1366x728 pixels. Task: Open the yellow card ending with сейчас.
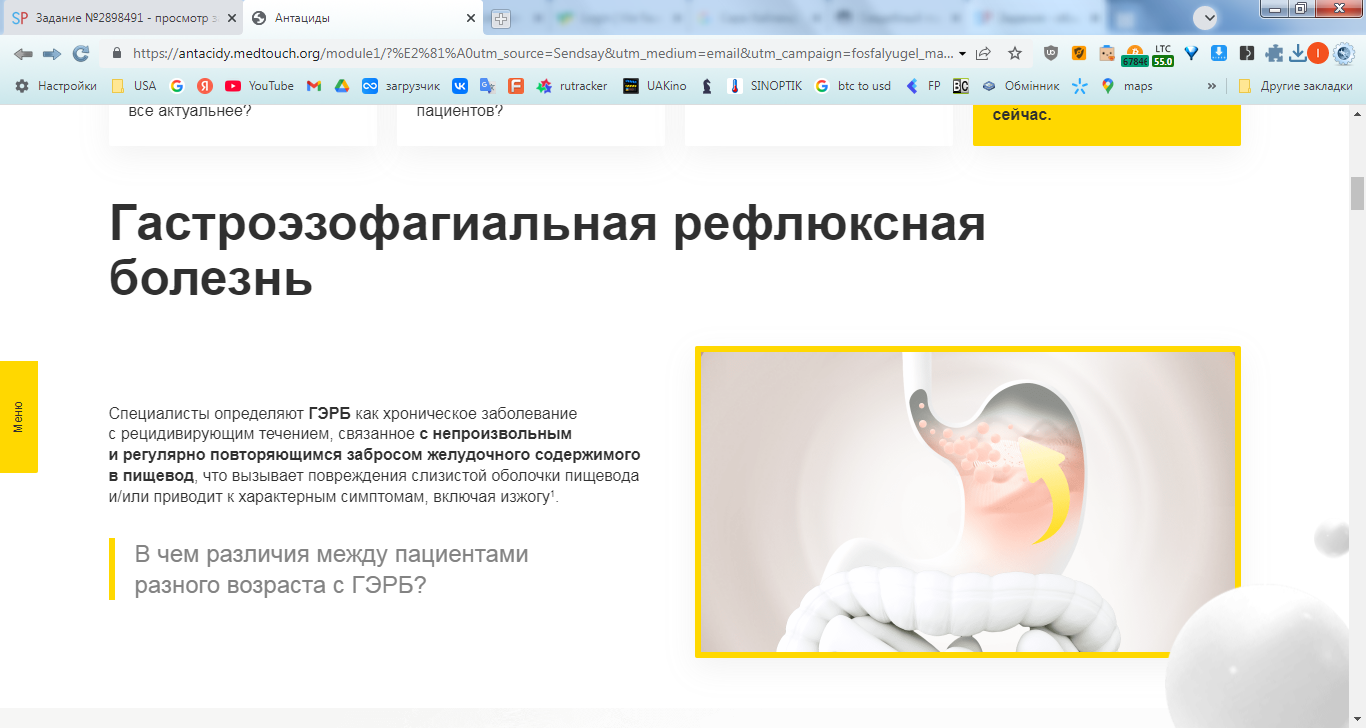[x=1107, y=126]
